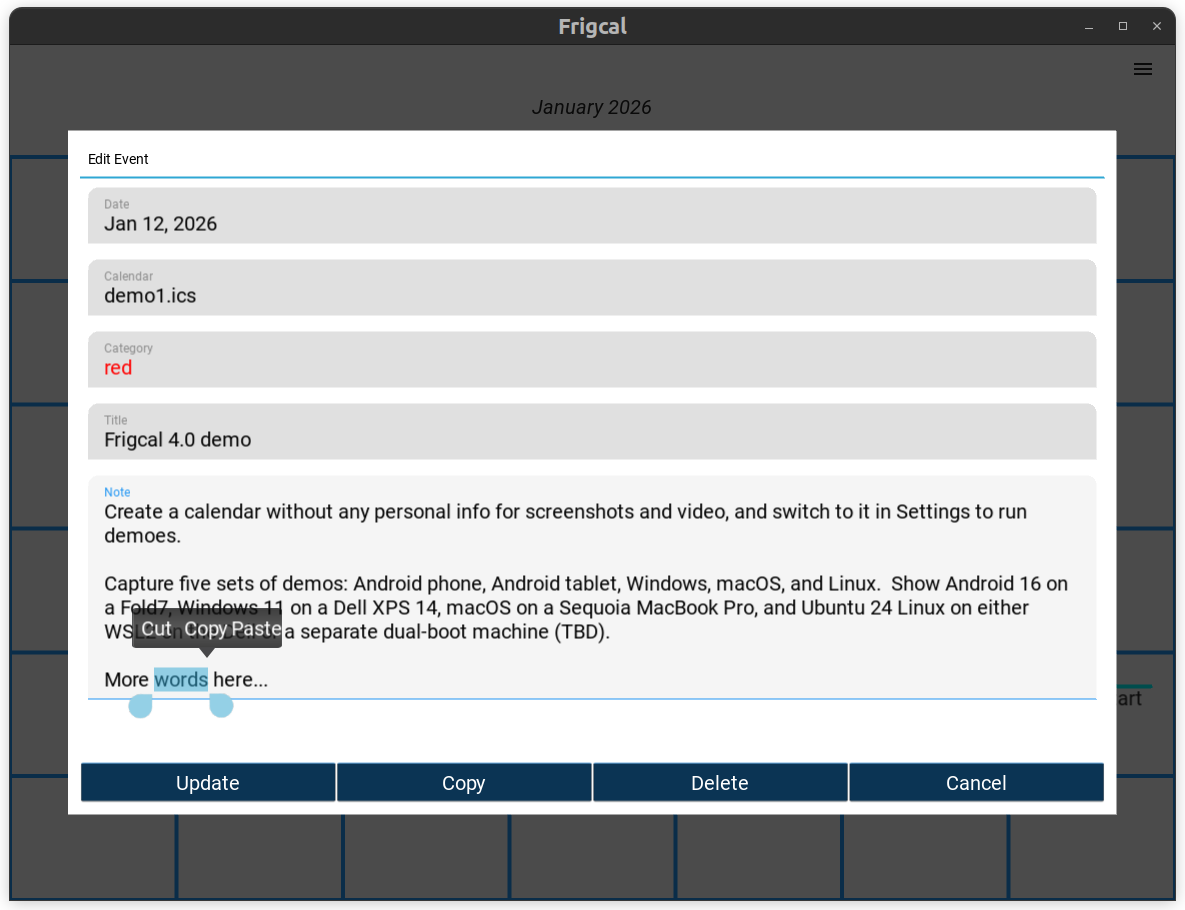Choose Paste in the text selection popup
1185x910 pixels.
(x=256, y=629)
